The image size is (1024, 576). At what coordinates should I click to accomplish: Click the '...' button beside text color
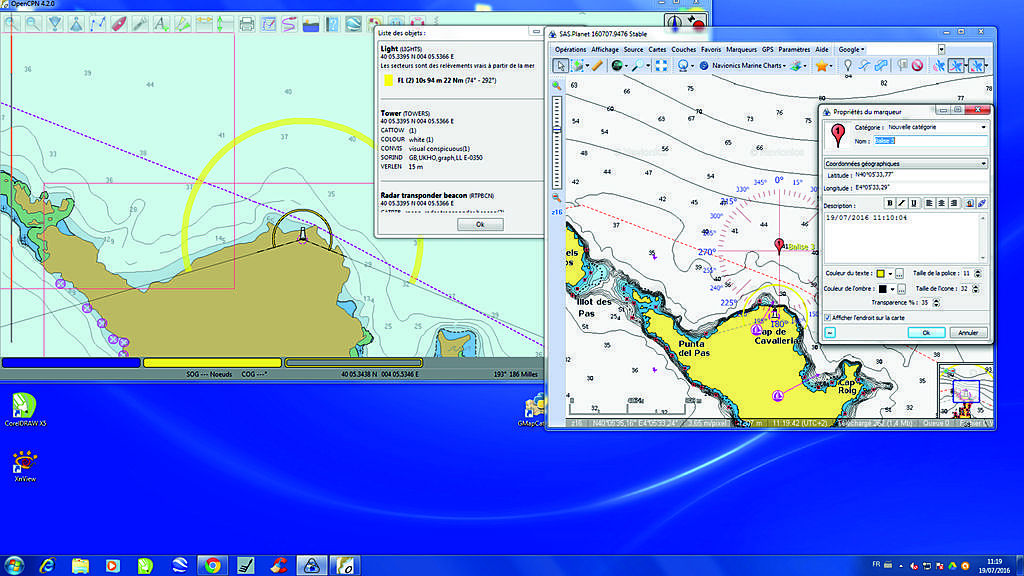[899, 274]
